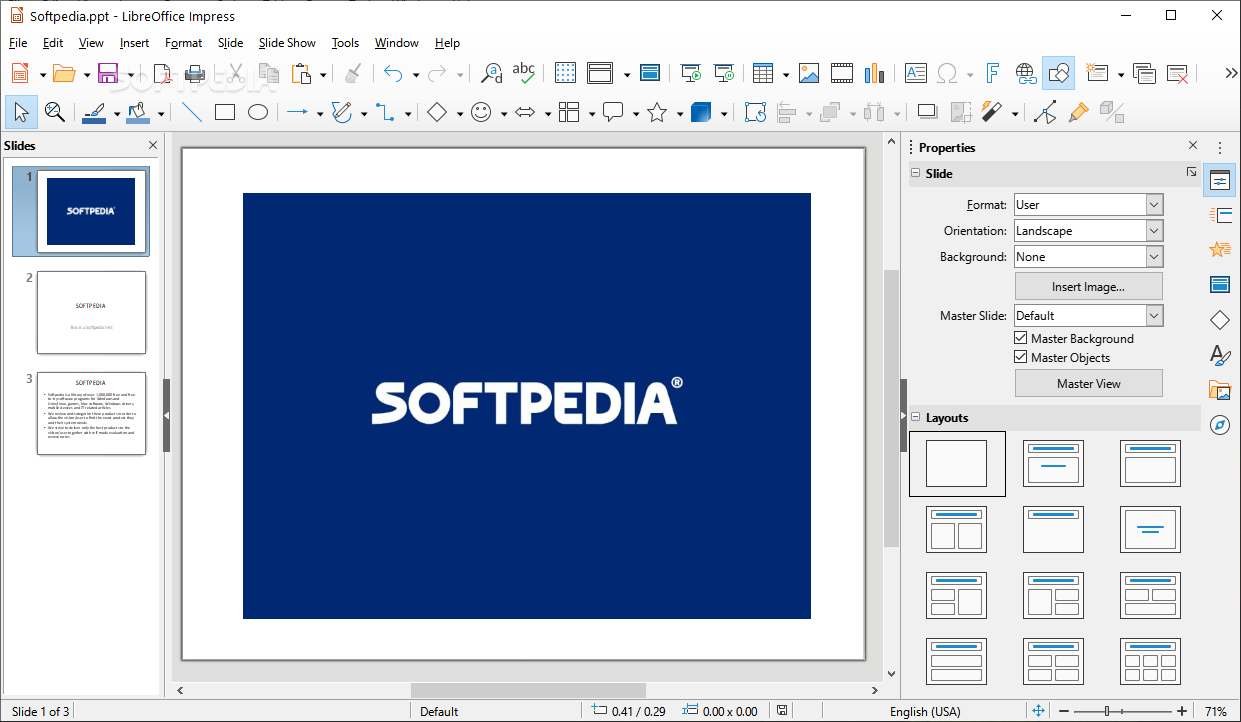Click Insert Audio or Video icon

[842, 73]
